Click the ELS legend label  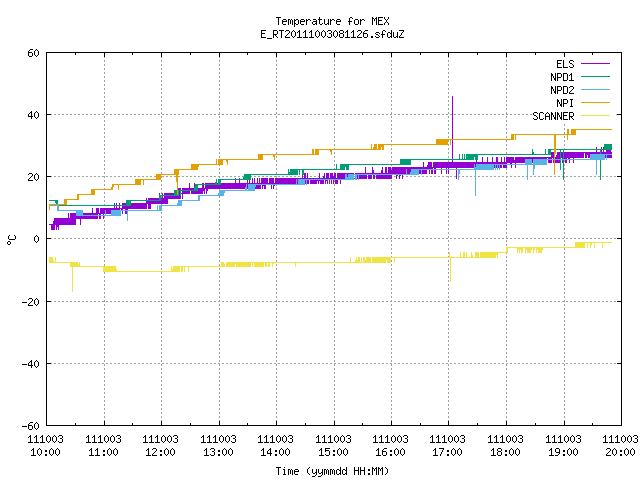point(565,64)
